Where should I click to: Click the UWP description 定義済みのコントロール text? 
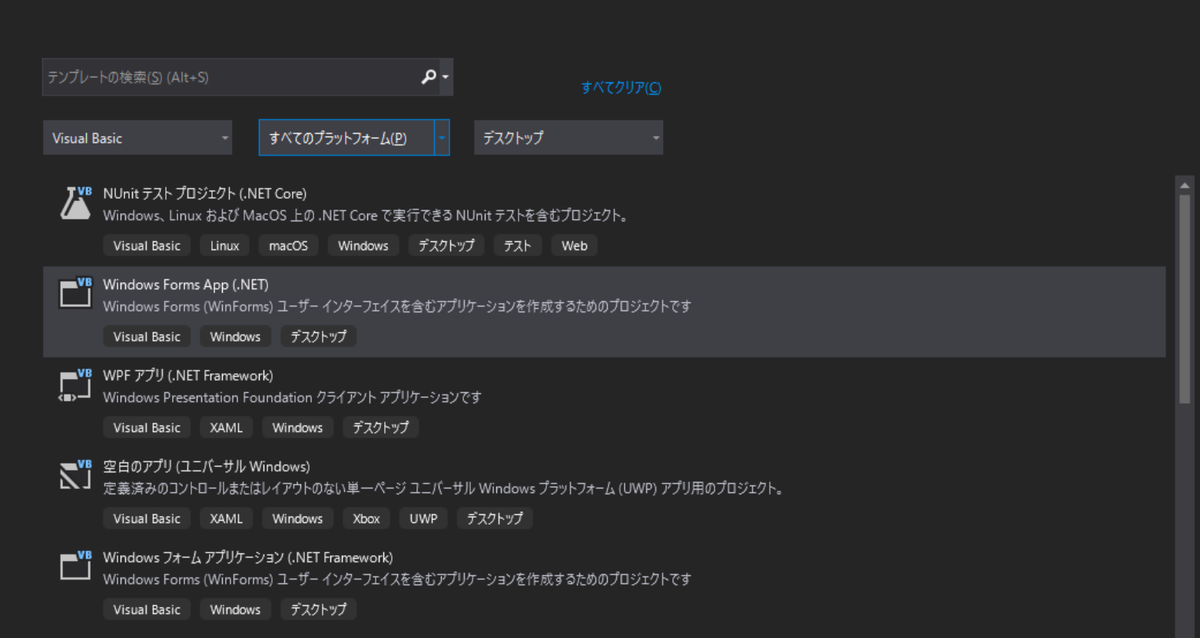(x=442, y=488)
